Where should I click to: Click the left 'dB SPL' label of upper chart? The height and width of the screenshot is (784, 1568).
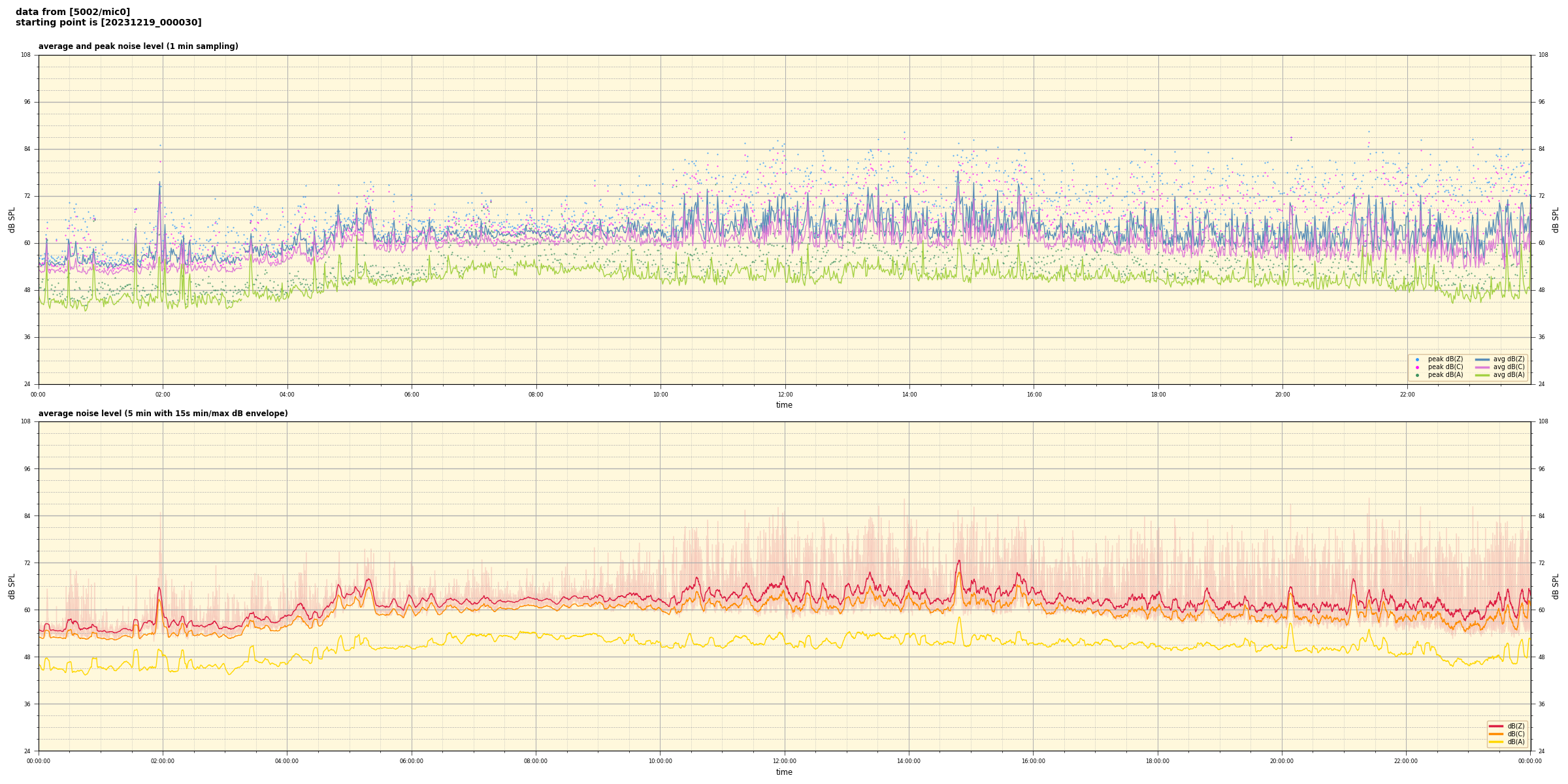click(12, 220)
